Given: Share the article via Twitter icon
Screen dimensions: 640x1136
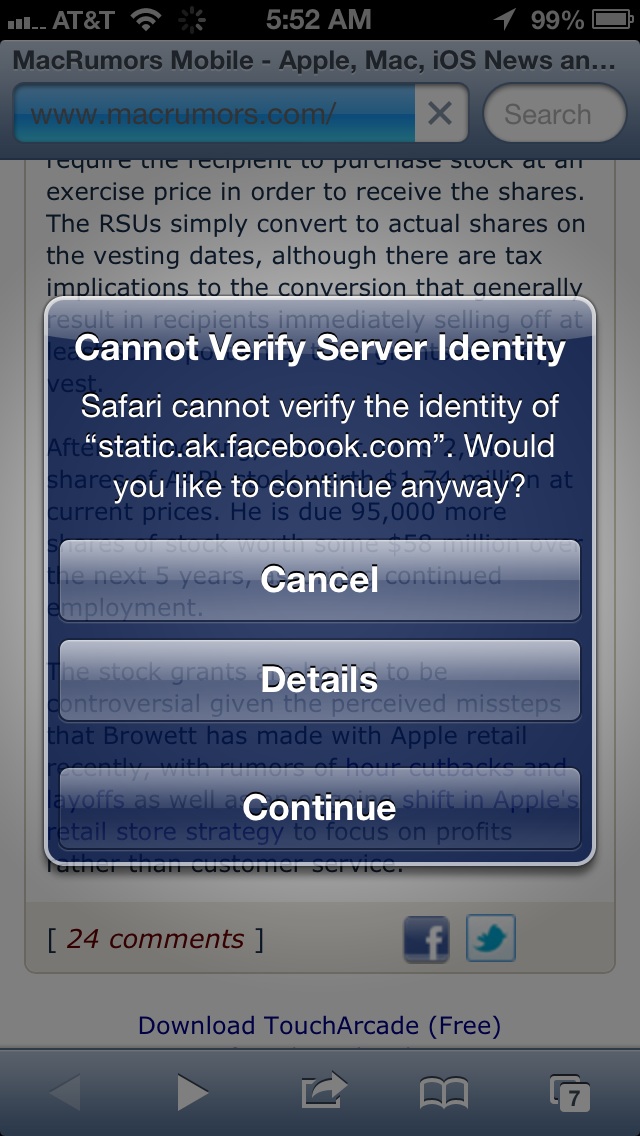Looking at the screenshot, I should [491, 937].
